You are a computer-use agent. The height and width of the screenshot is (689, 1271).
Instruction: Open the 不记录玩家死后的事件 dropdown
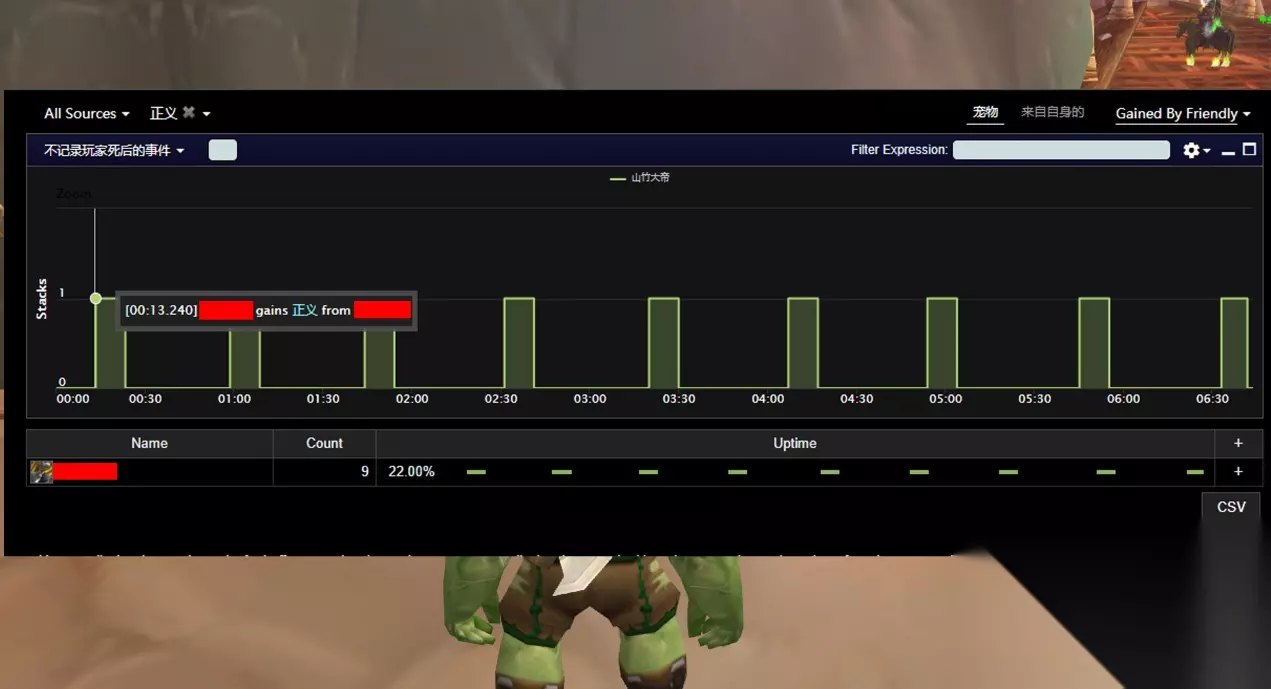[114, 150]
